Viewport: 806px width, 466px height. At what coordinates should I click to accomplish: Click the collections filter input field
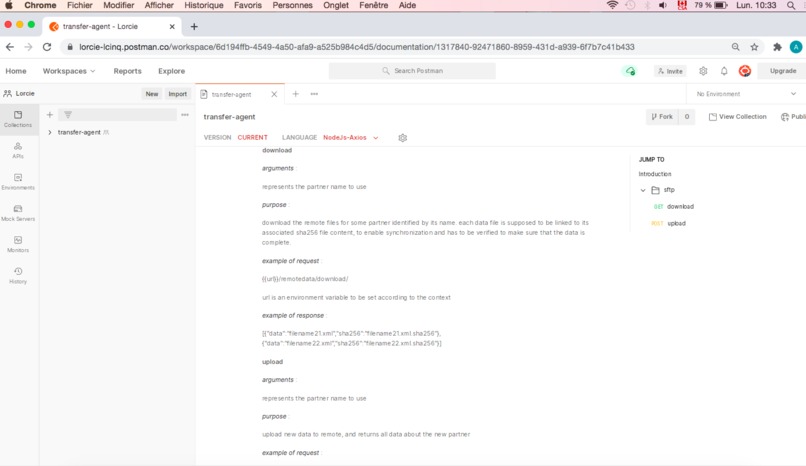tap(119, 115)
